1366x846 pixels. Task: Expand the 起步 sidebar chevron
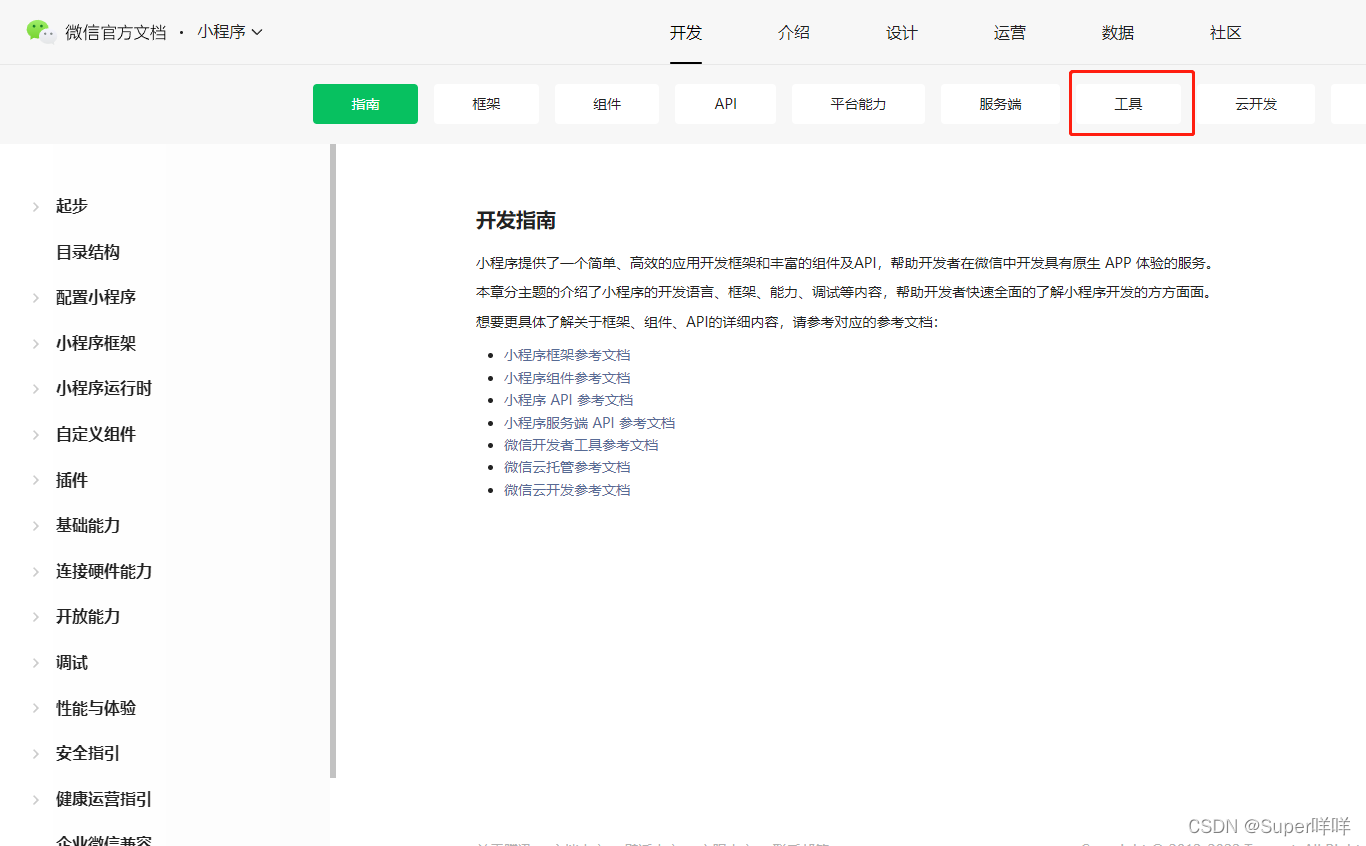point(36,206)
